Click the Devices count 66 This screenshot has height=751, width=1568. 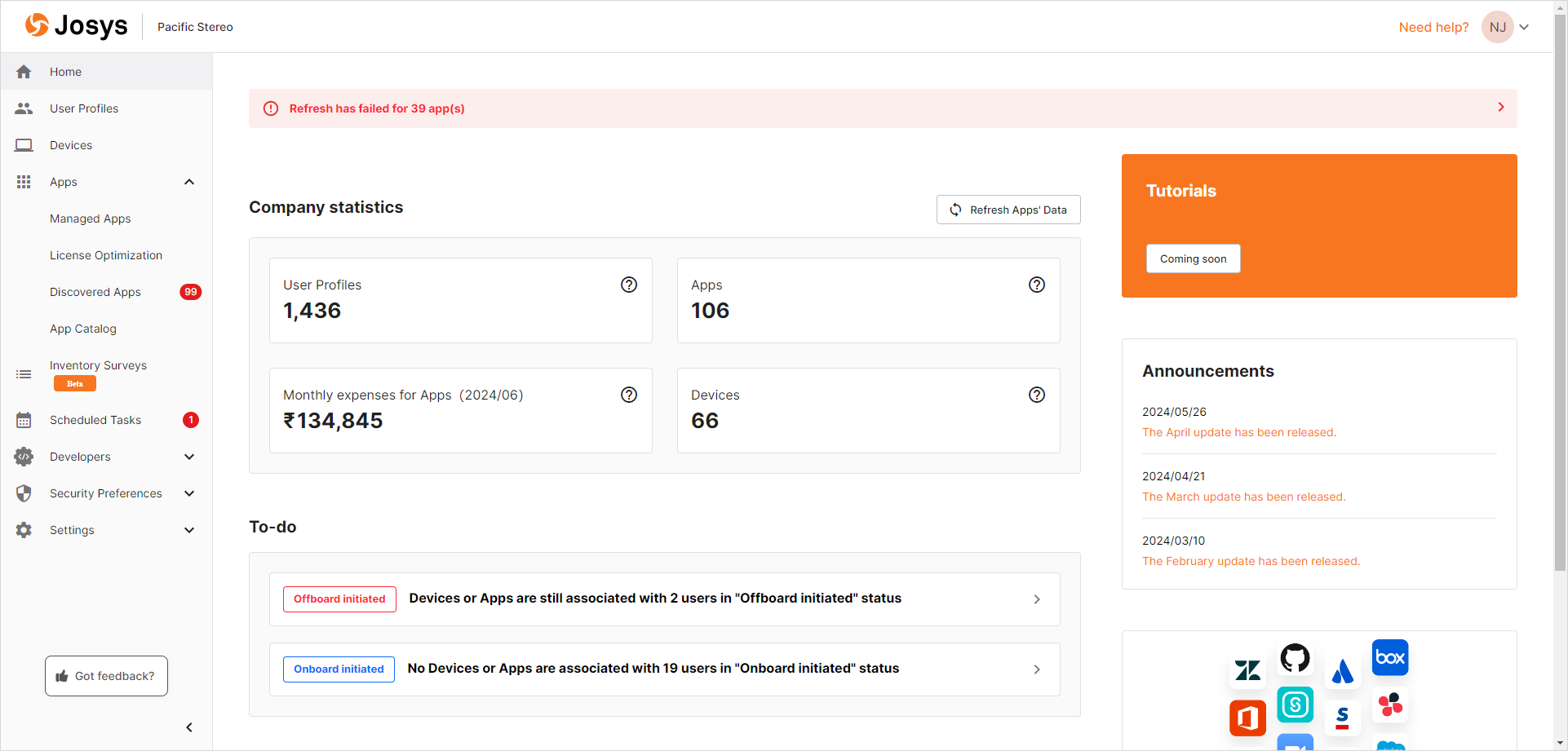705,421
